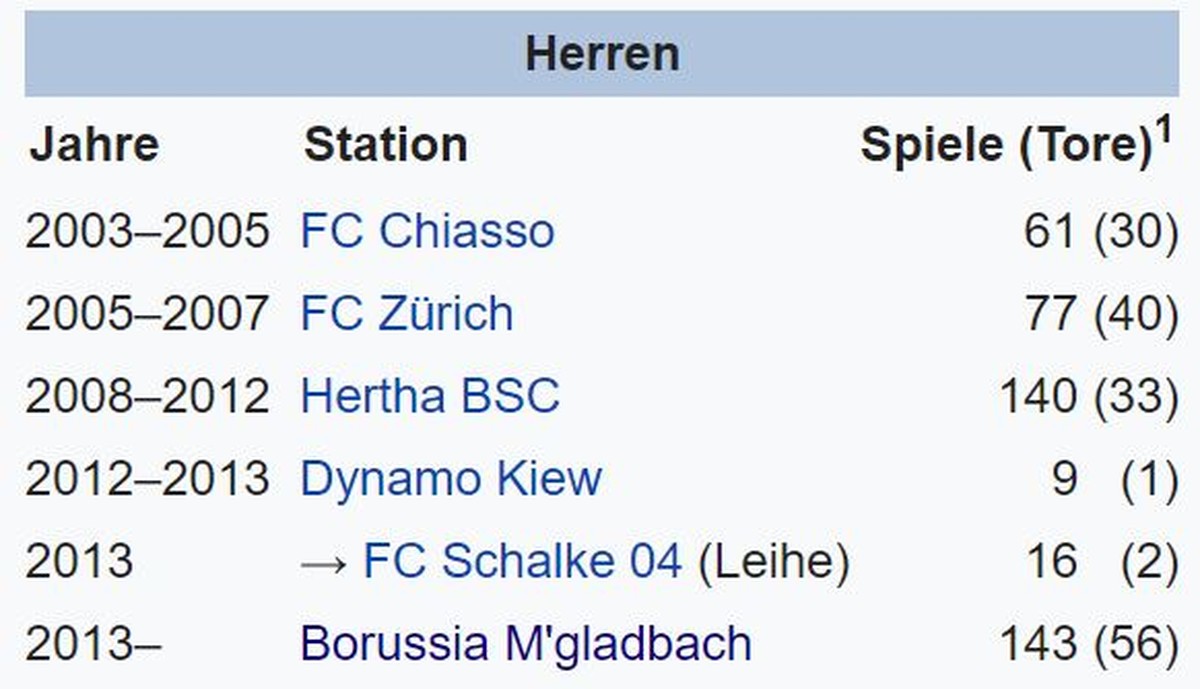
Task: Follow the Hertha BSC link
Action: tap(430, 397)
